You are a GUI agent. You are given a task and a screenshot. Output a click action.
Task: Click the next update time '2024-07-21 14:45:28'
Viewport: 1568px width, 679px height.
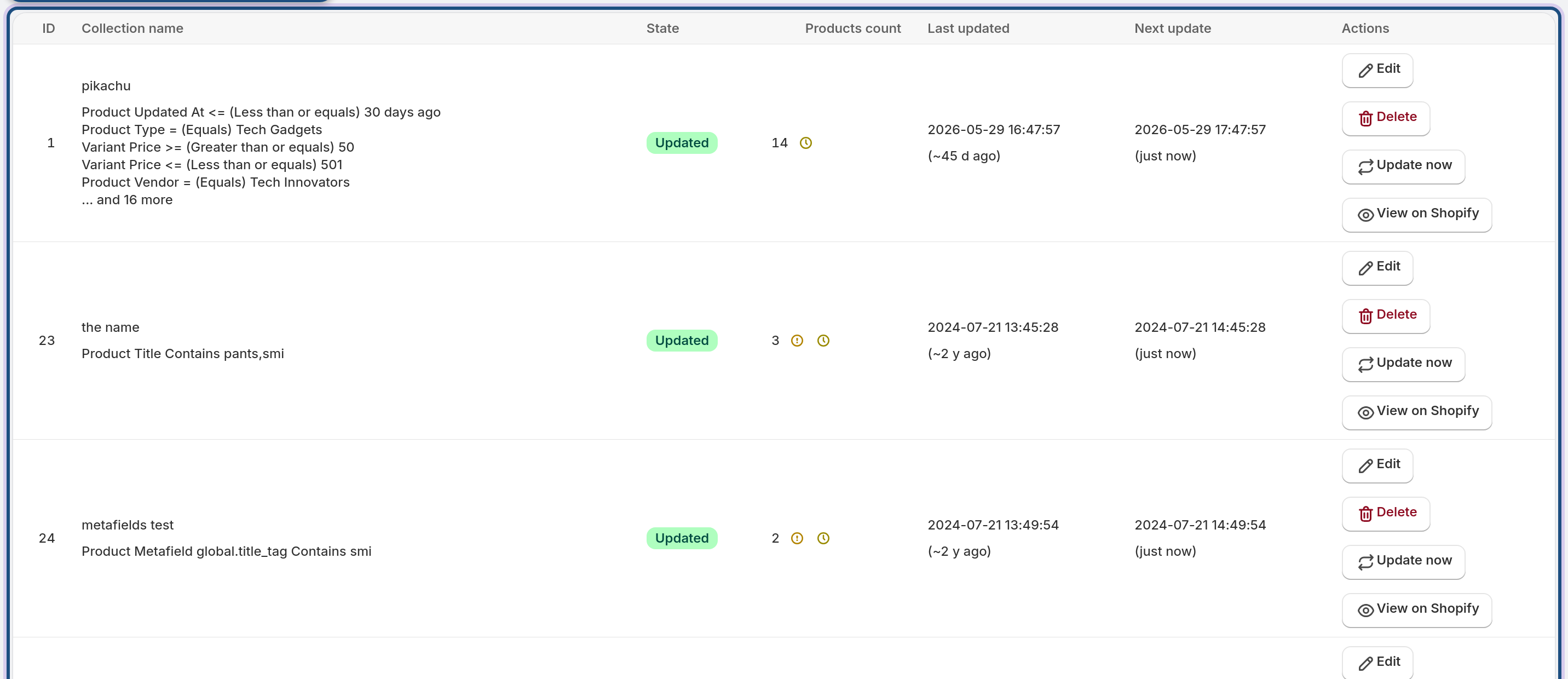coord(1200,327)
